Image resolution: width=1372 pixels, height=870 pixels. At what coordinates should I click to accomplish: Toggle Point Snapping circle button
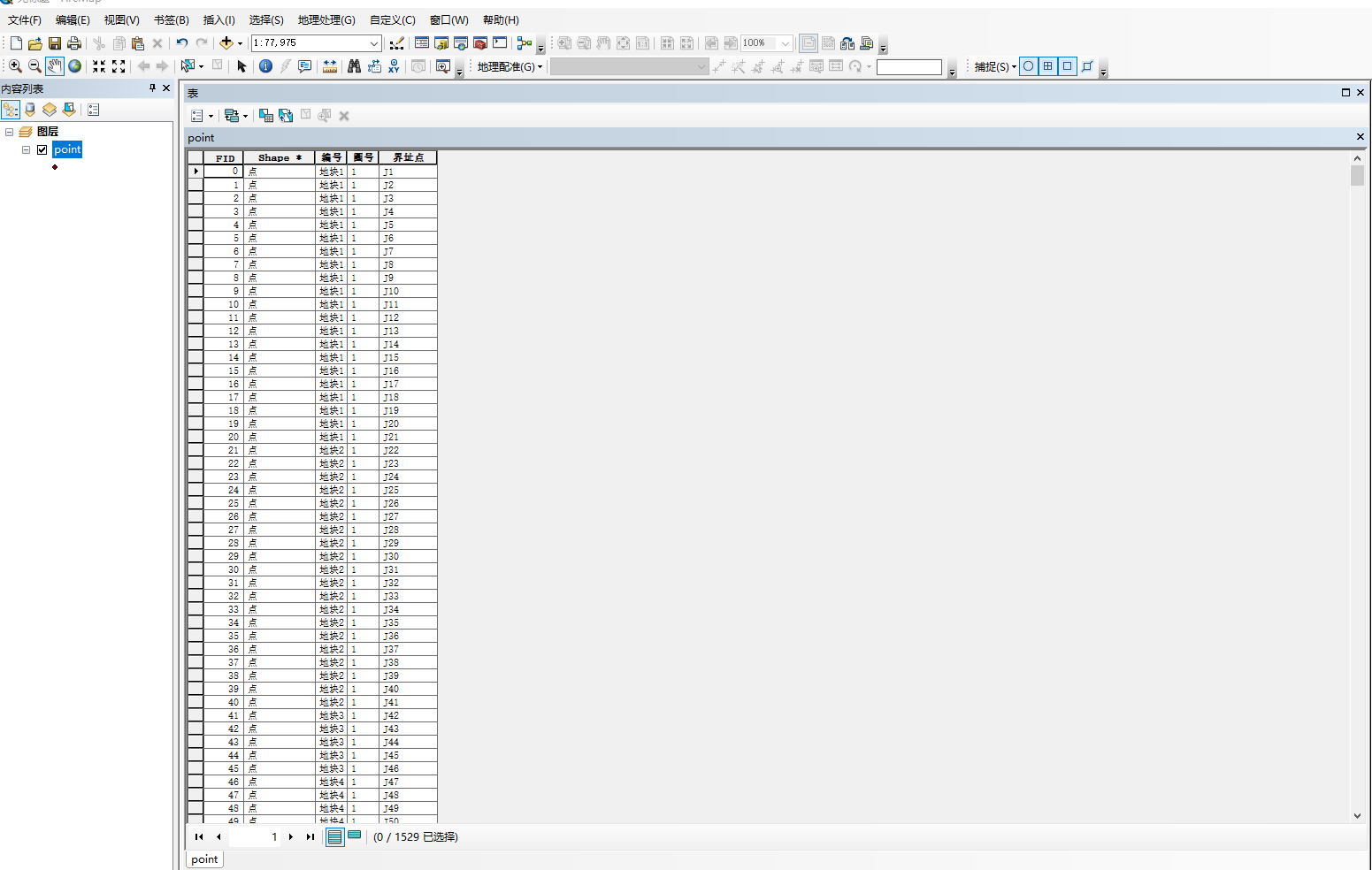click(1029, 66)
